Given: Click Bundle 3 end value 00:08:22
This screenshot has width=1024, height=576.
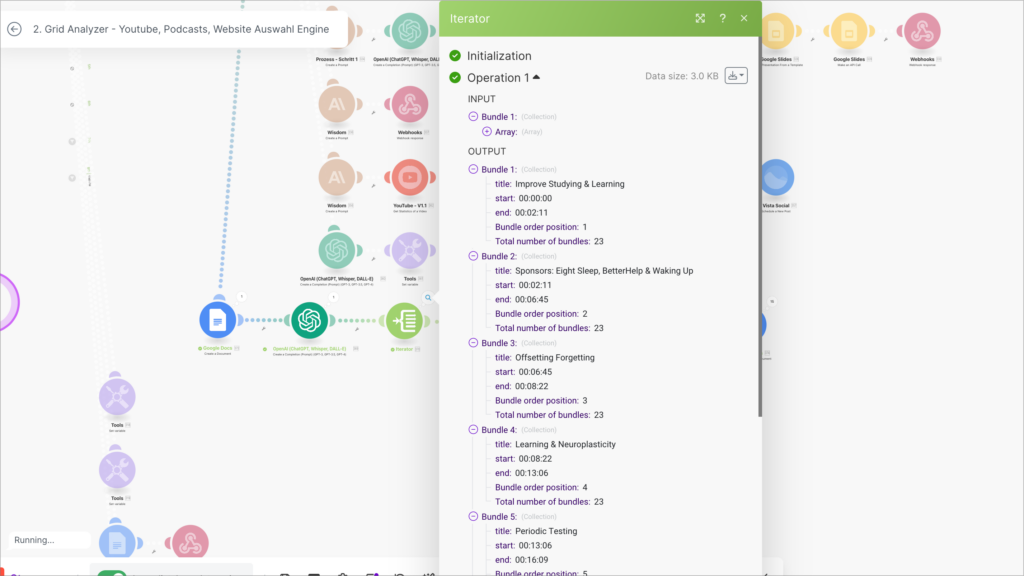Looking at the screenshot, I should pos(531,386).
